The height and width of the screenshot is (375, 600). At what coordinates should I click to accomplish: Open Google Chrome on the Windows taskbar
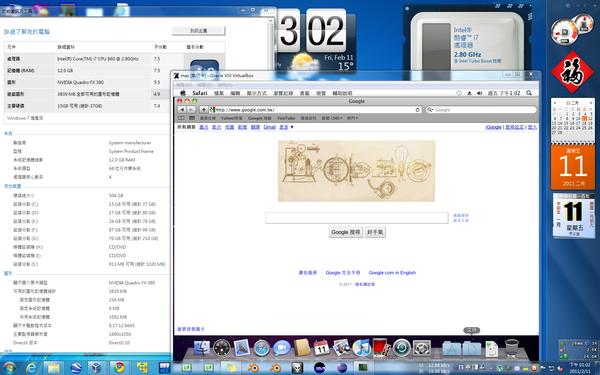[x=119, y=368]
